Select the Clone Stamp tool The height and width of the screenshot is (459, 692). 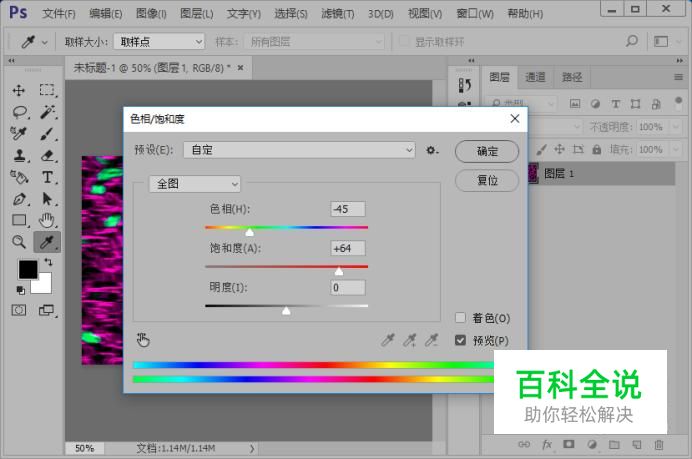tap(19, 155)
